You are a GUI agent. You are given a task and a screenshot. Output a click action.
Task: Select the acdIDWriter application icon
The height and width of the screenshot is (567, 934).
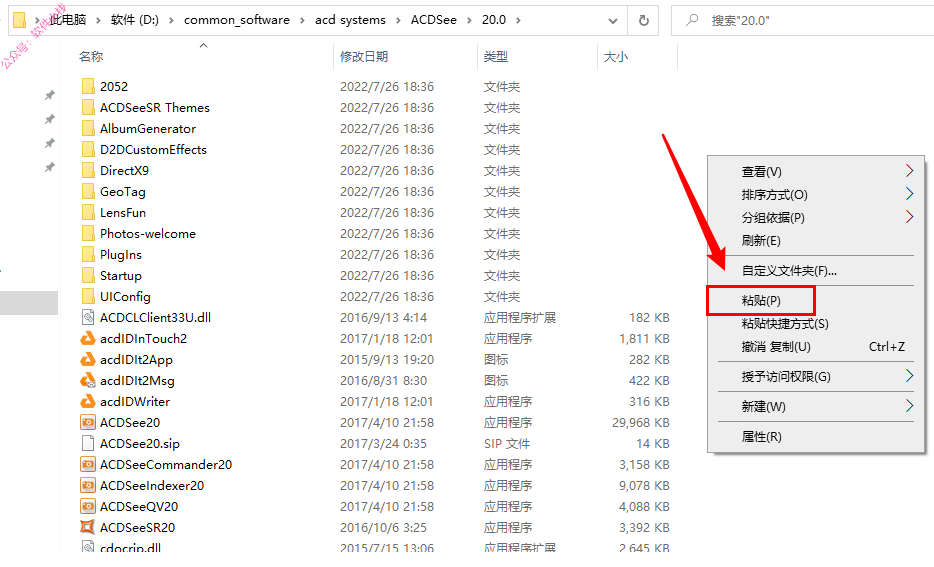point(88,401)
